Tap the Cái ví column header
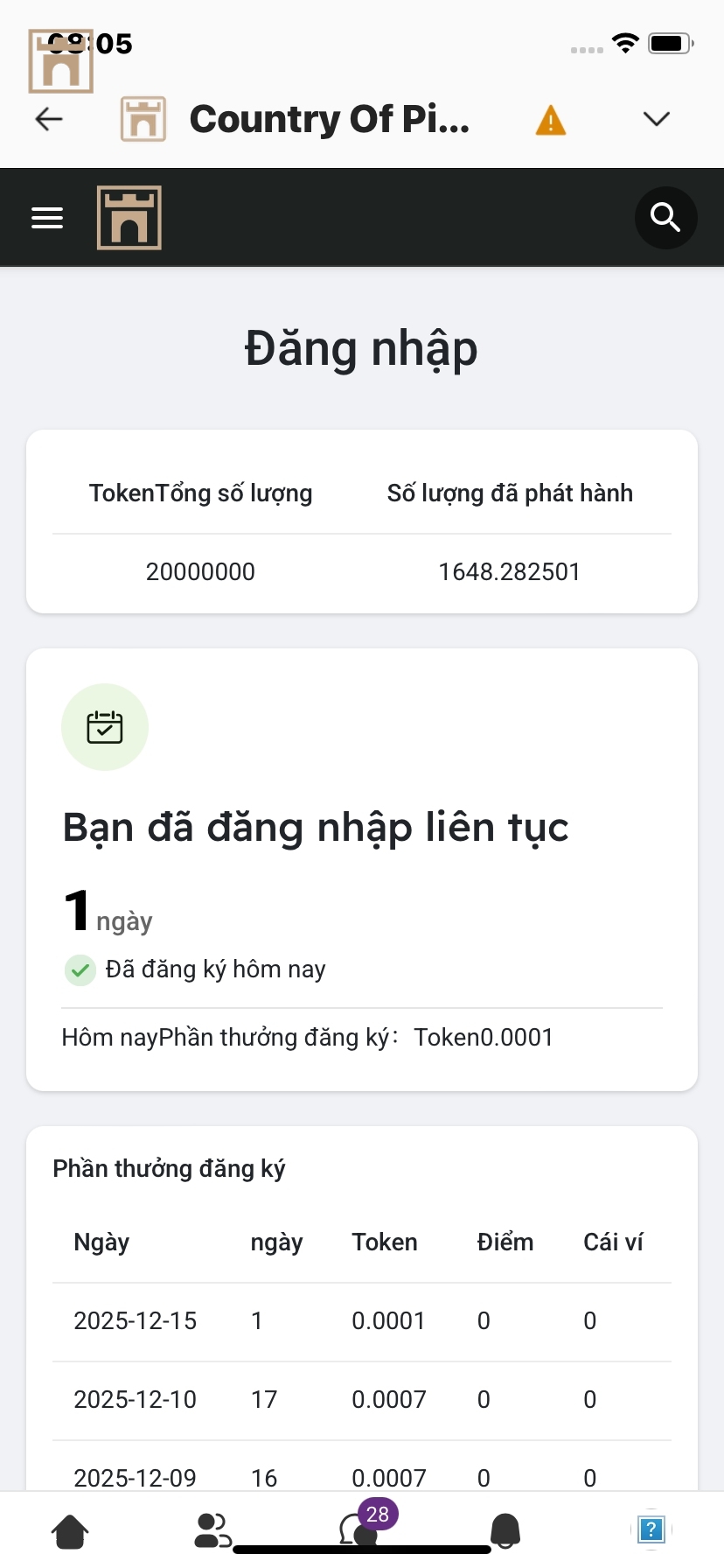The image size is (724, 1568). pos(613,1242)
